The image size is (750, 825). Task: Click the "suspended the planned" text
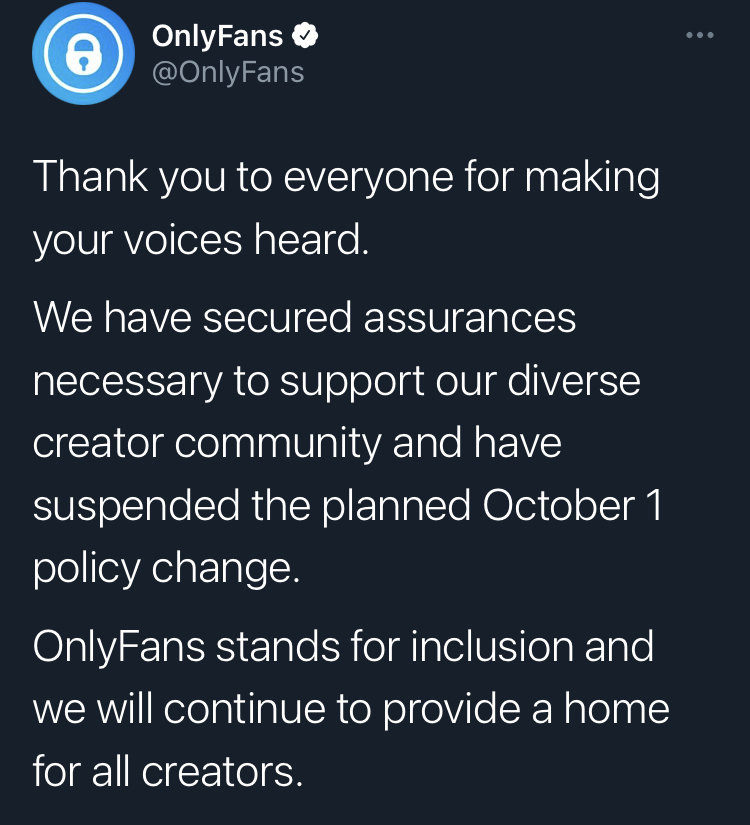253,506
